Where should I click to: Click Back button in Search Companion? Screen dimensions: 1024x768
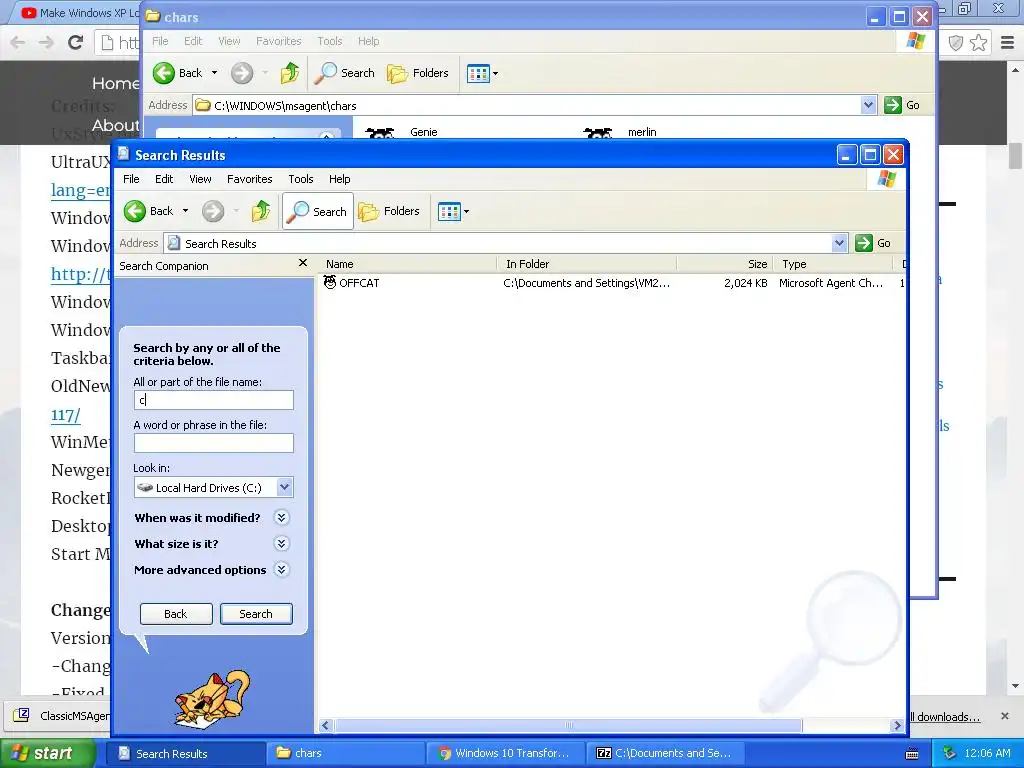tap(176, 614)
